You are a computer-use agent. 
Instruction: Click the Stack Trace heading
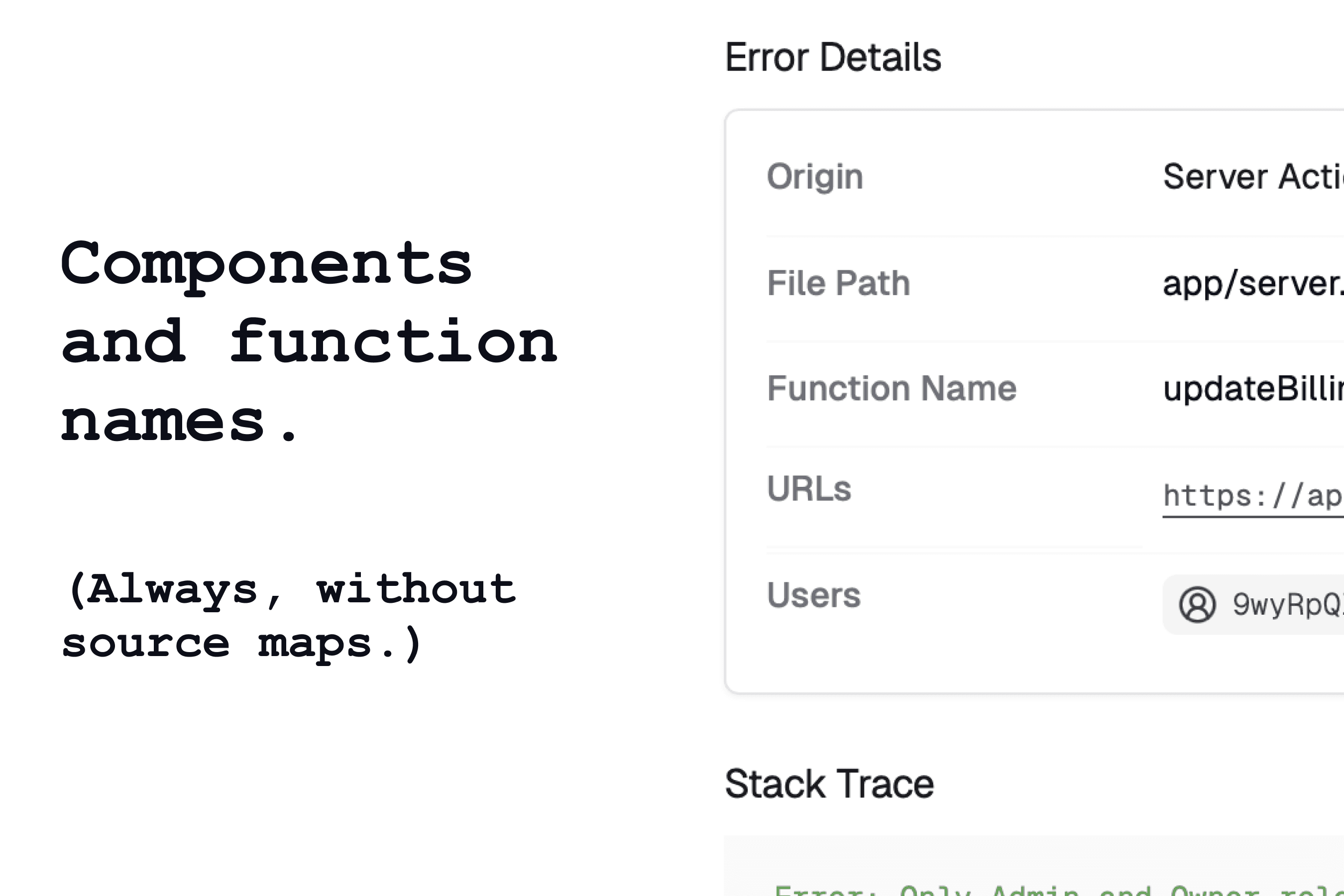tap(829, 784)
